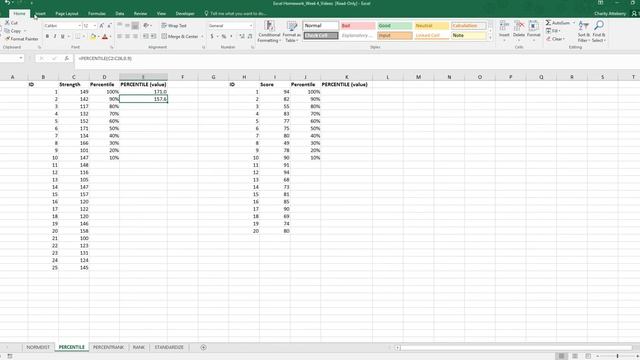Open Format as Table gallery
Screen dimensions: 640x360
[x=291, y=31]
